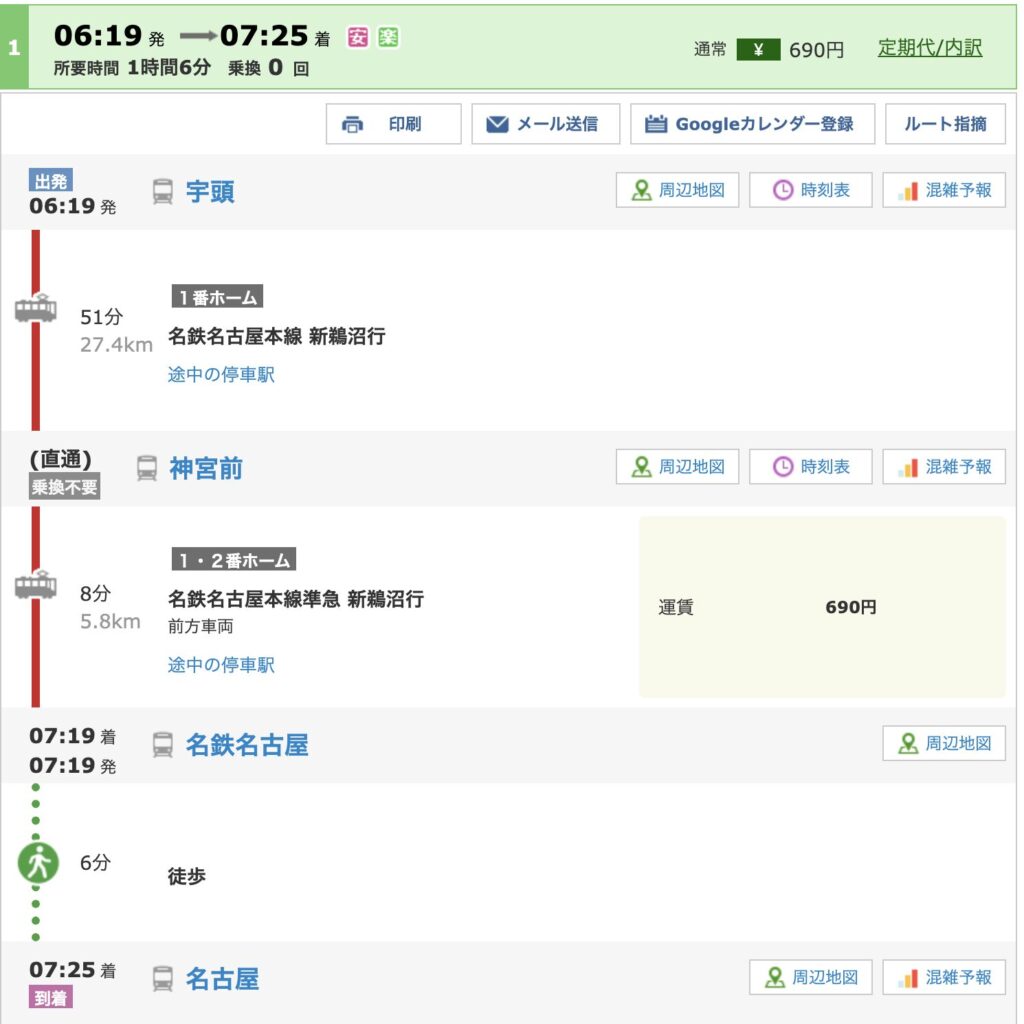The width and height of the screenshot is (1024, 1024).
Task: Click the green 楽 badge in header
Action: tap(387, 38)
